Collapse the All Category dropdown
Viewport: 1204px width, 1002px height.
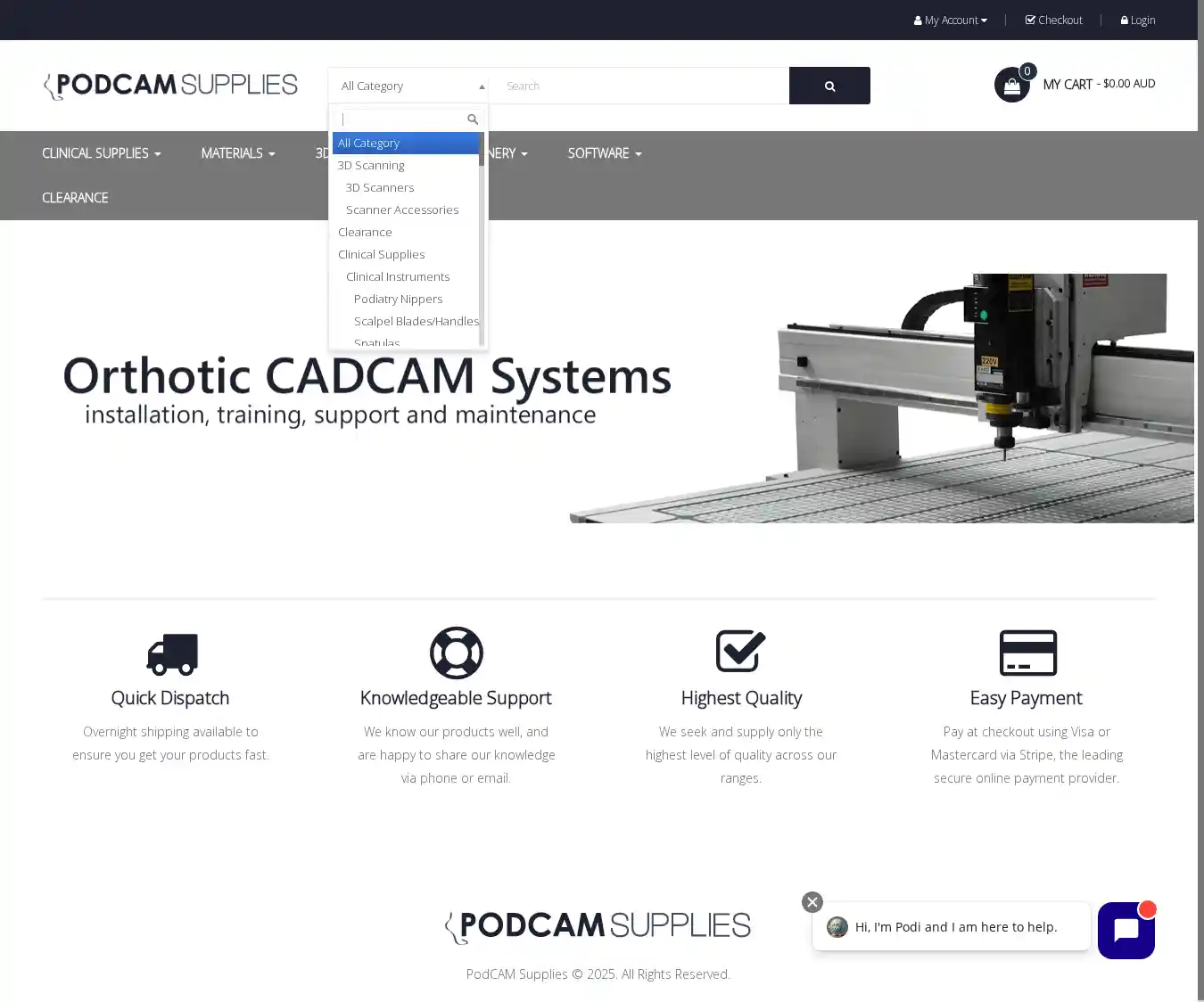pos(408,86)
